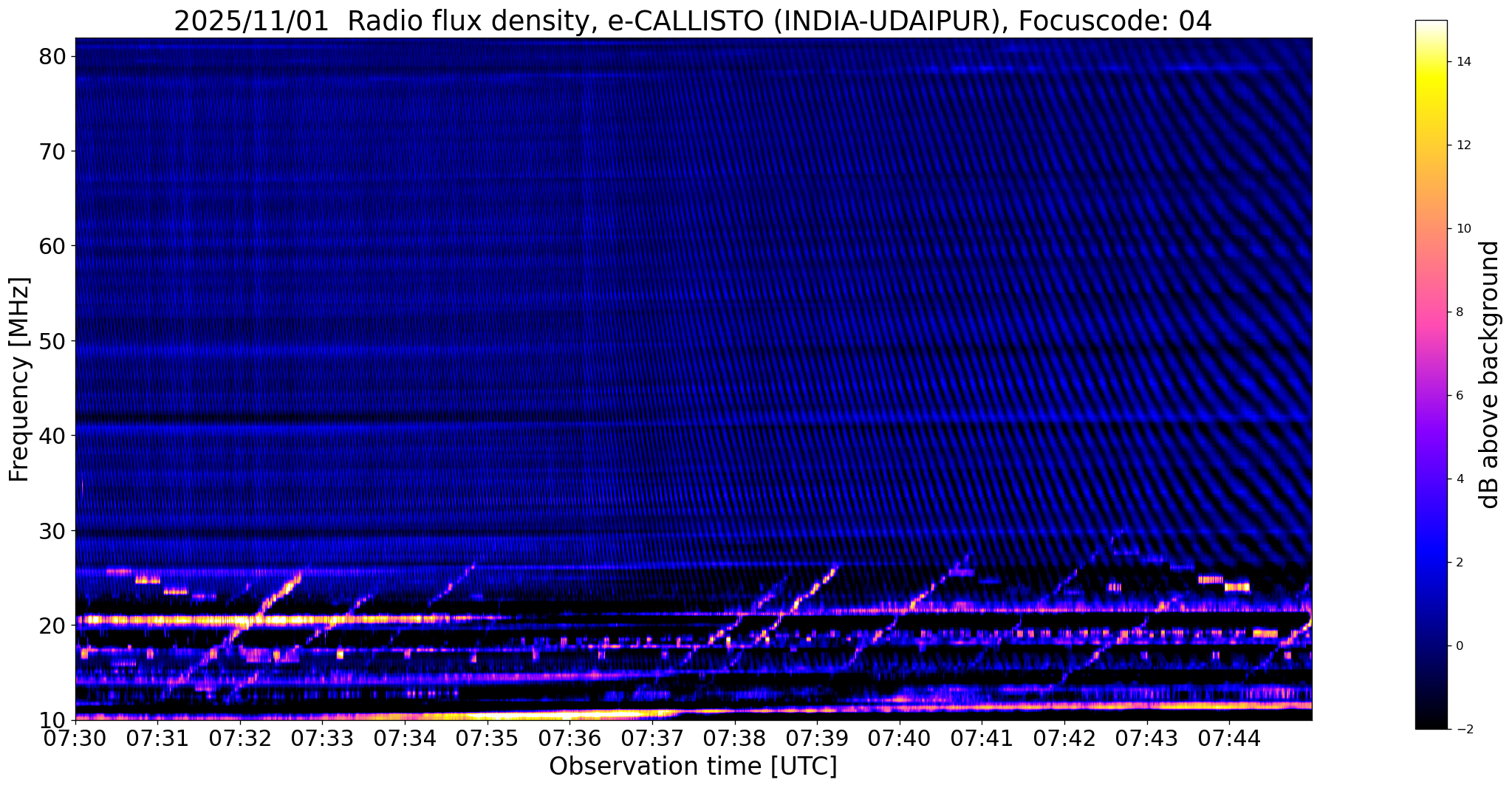
Task: Select the 07:37 time tick label
Action: 652,738
